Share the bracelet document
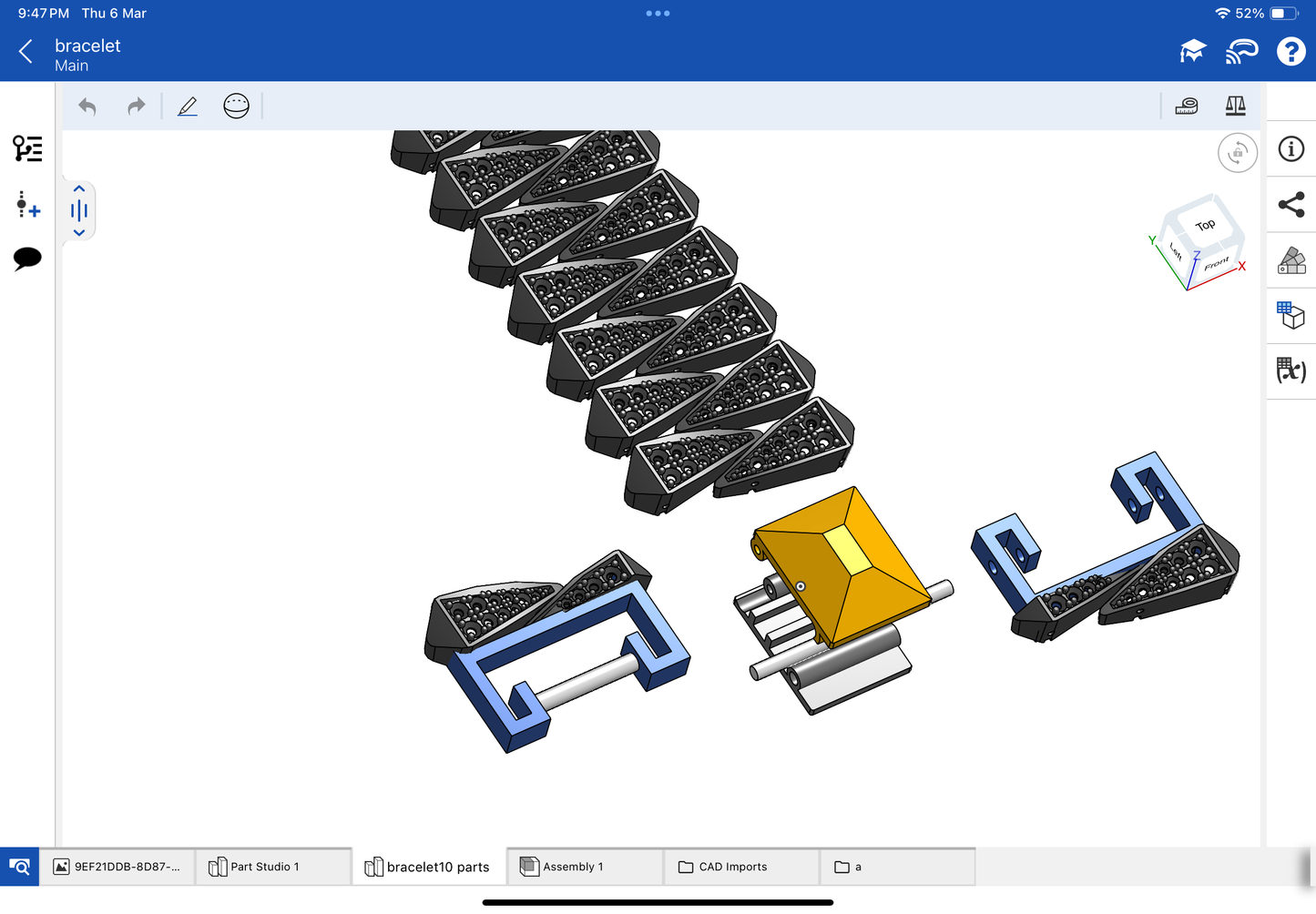The image size is (1316, 914). tap(1290, 205)
